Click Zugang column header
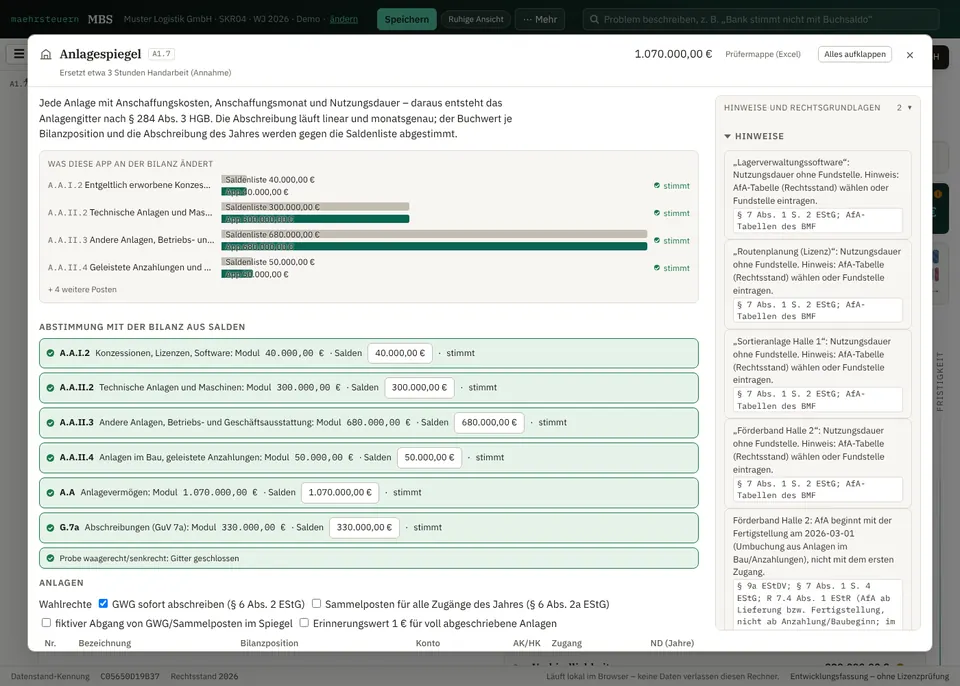The height and width of the screenshot is (686, 960). point(566,643)
